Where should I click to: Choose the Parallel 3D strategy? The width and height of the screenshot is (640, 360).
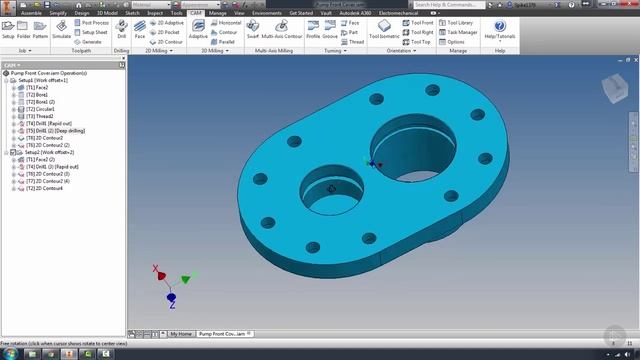click(x=223, y=42)
